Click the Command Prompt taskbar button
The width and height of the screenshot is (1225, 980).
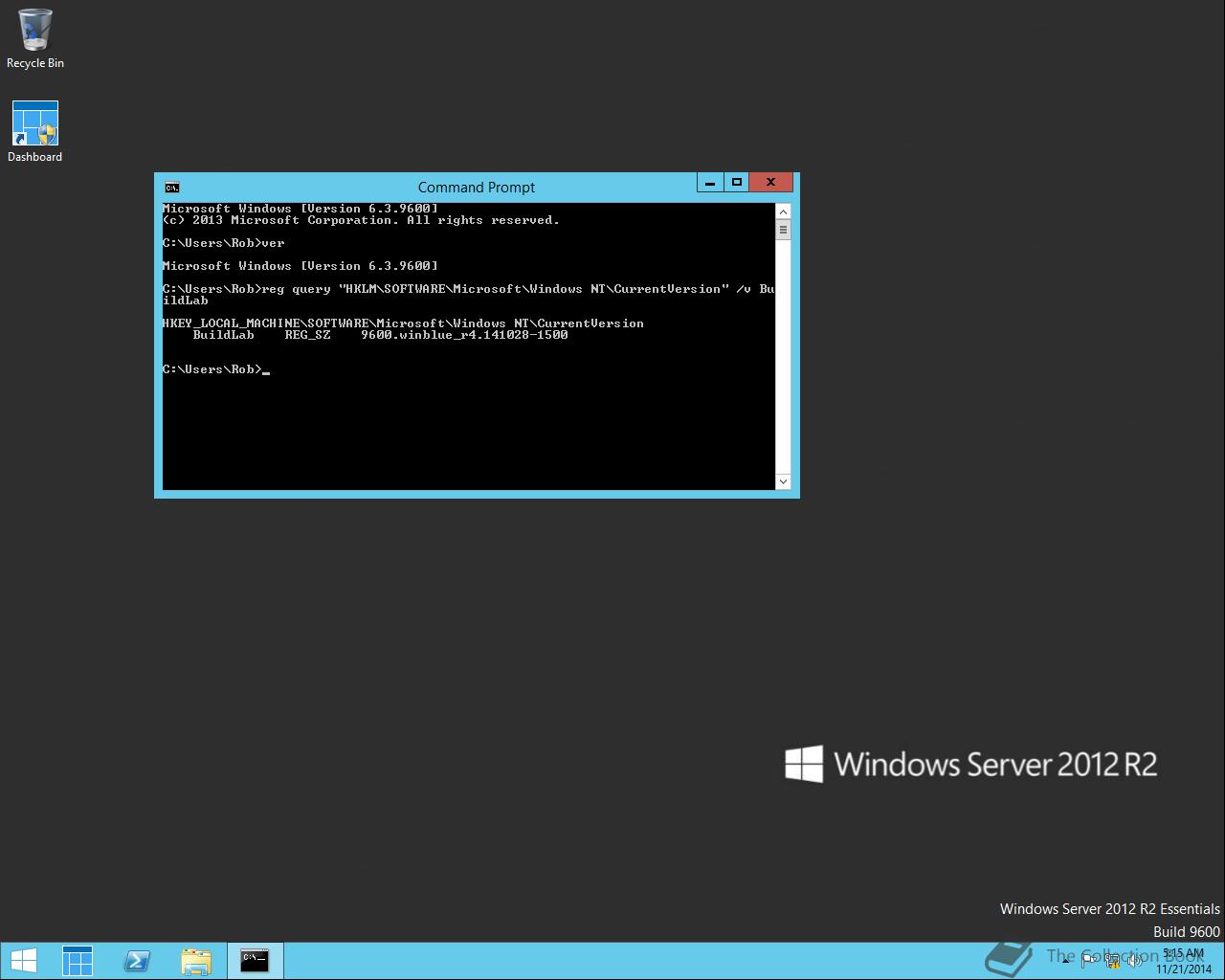255,961
